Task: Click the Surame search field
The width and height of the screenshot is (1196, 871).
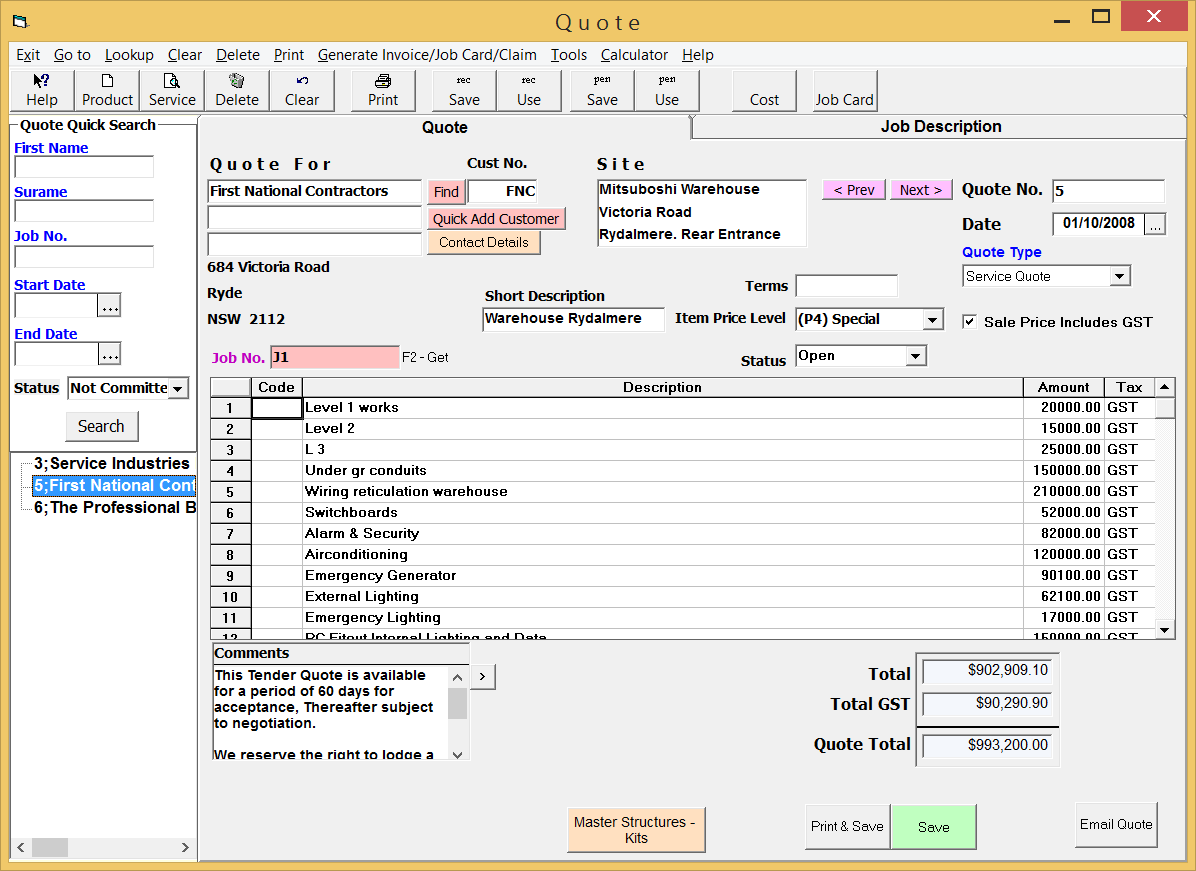Action: pyautogui.click(x=84, y=211)
